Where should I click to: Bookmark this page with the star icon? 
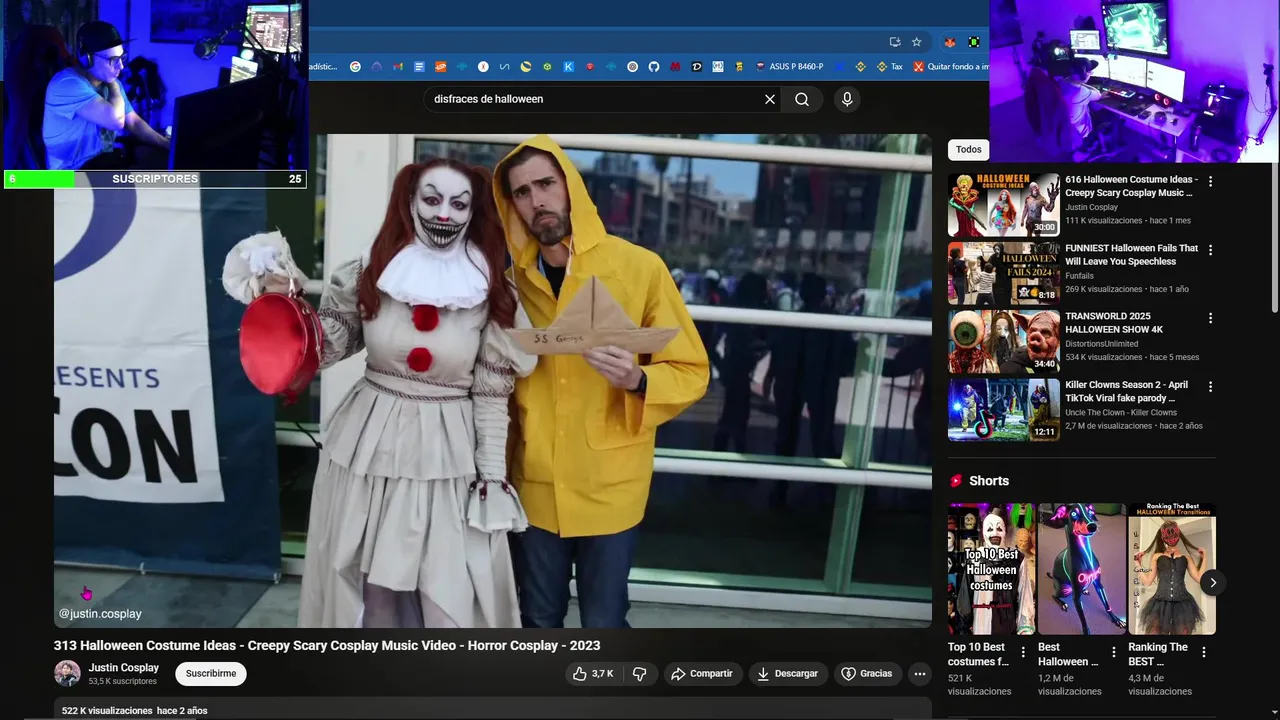point(916,42)
